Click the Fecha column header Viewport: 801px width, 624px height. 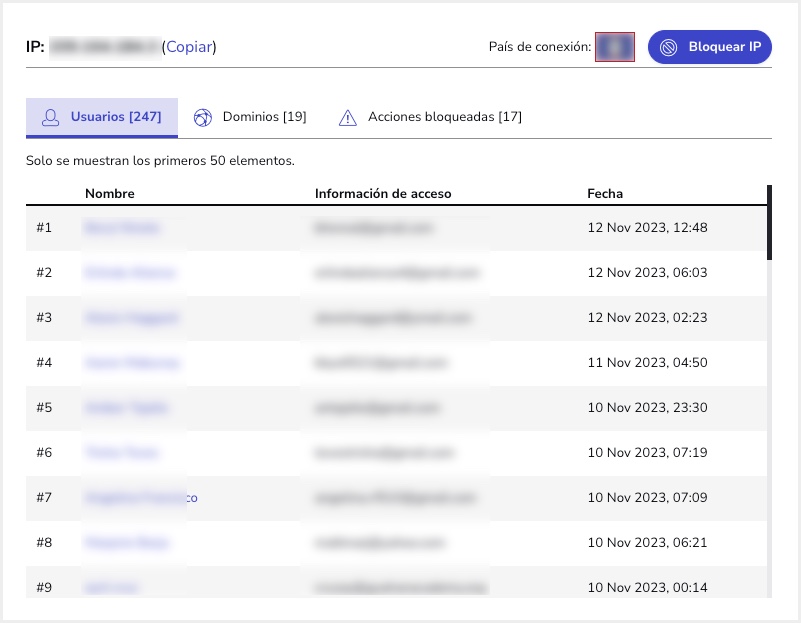605,194
